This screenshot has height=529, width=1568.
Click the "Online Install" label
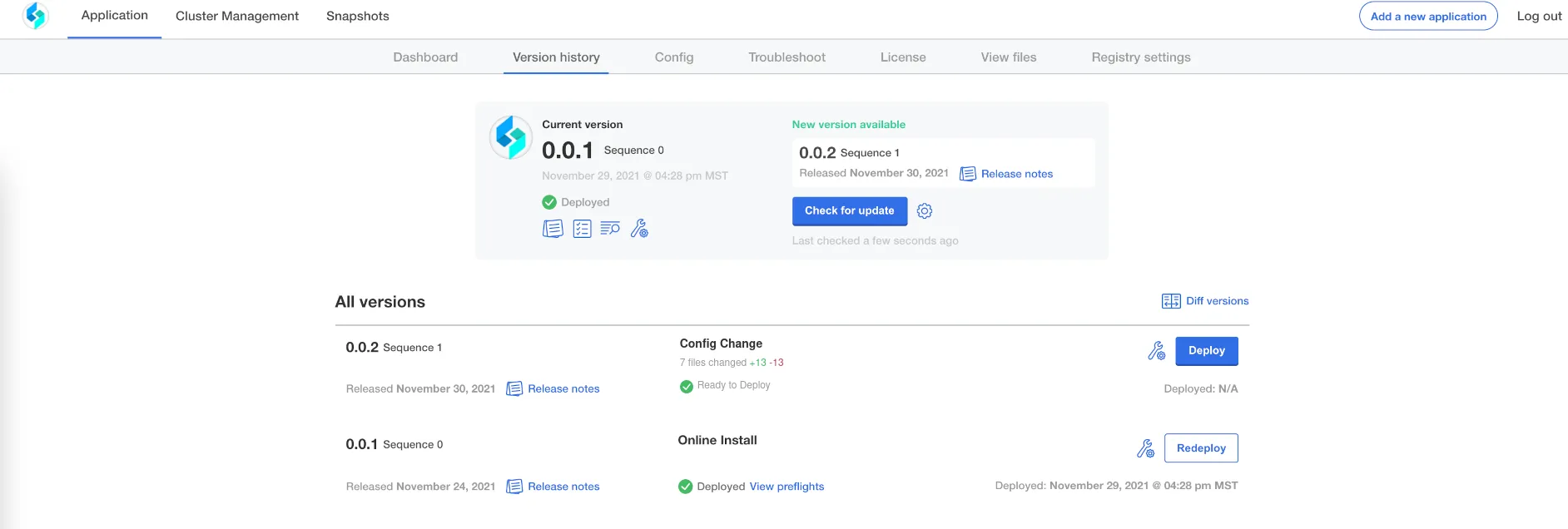(717, 441)
